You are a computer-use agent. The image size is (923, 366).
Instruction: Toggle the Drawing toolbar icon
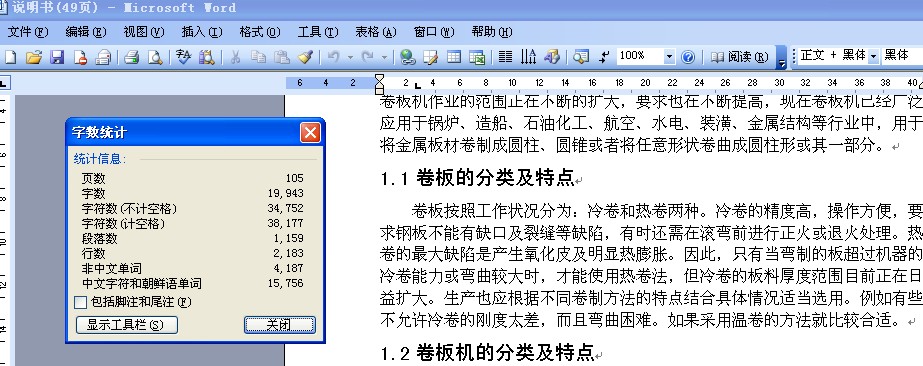click(552, 57)
